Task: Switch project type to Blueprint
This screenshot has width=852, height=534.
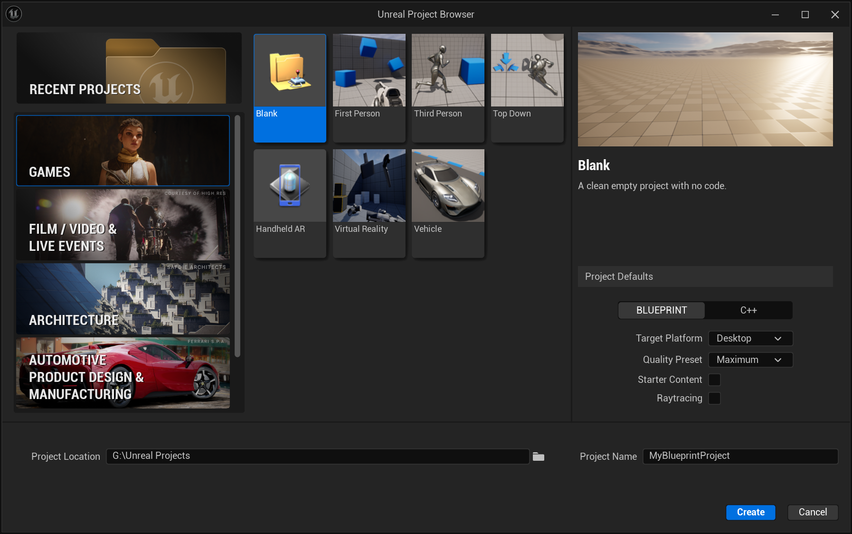Action: coord(661,310)
